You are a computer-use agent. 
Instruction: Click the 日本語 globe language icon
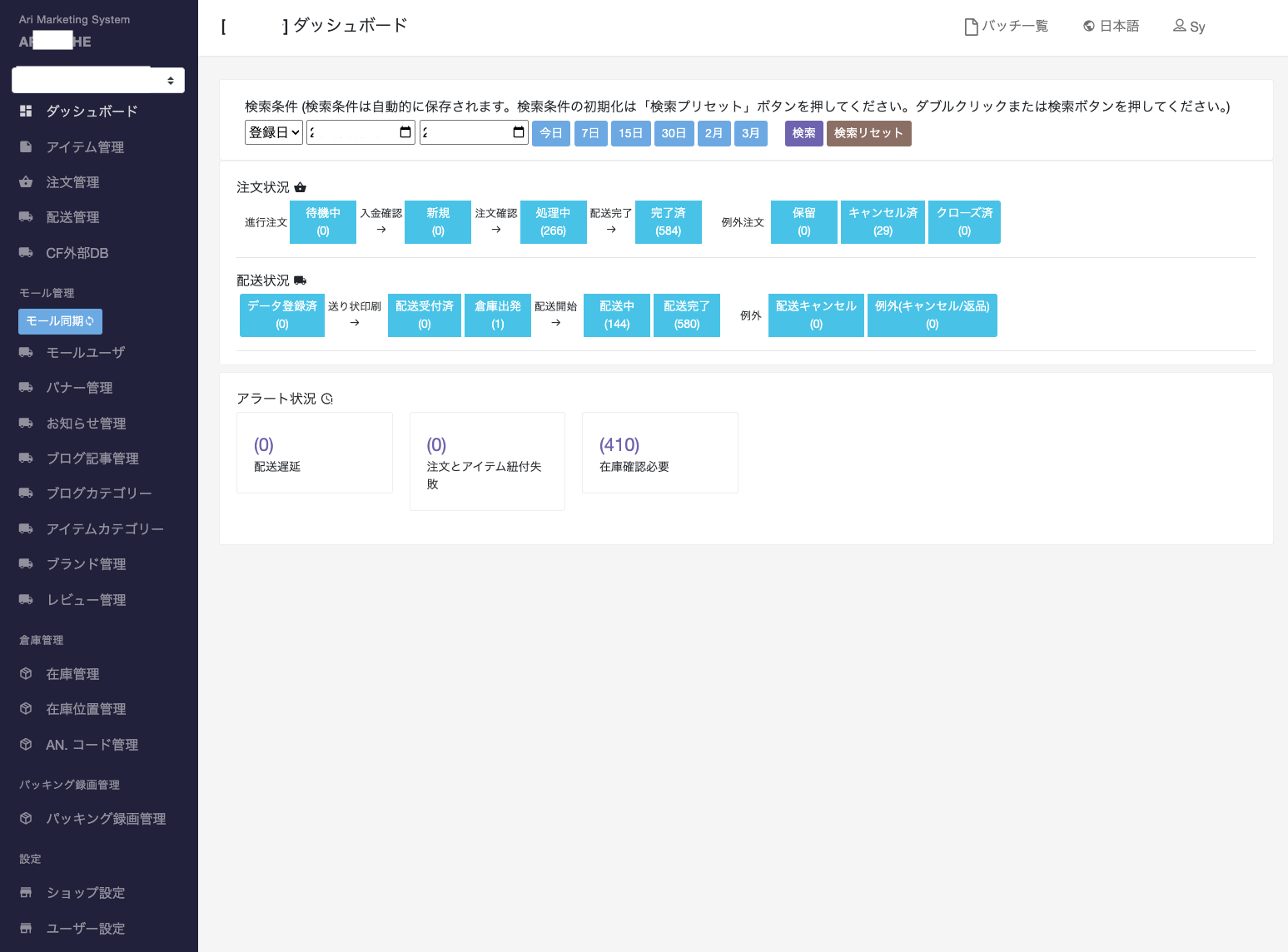[1089, 25]
